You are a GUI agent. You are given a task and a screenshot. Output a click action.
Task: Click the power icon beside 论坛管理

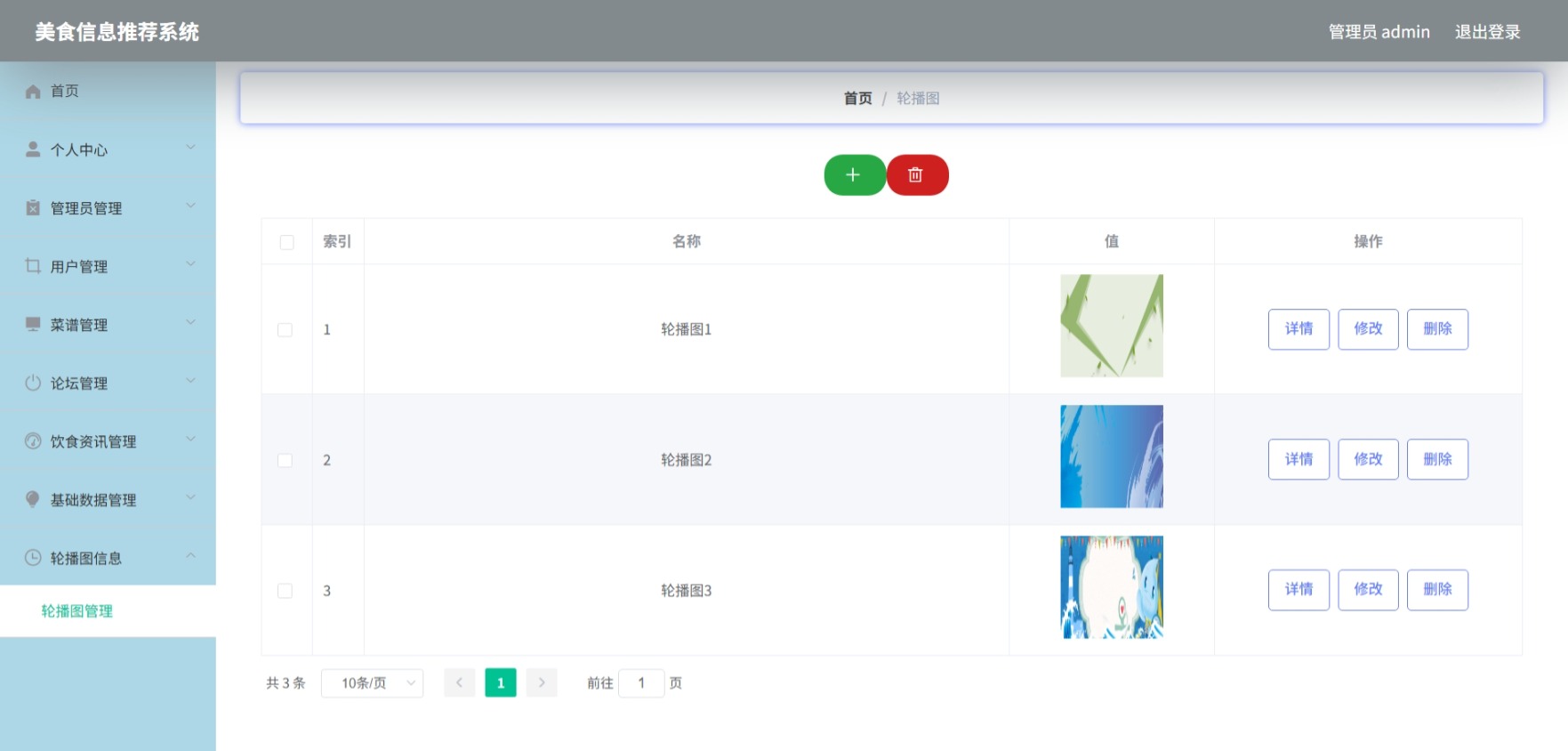[33, 383]
